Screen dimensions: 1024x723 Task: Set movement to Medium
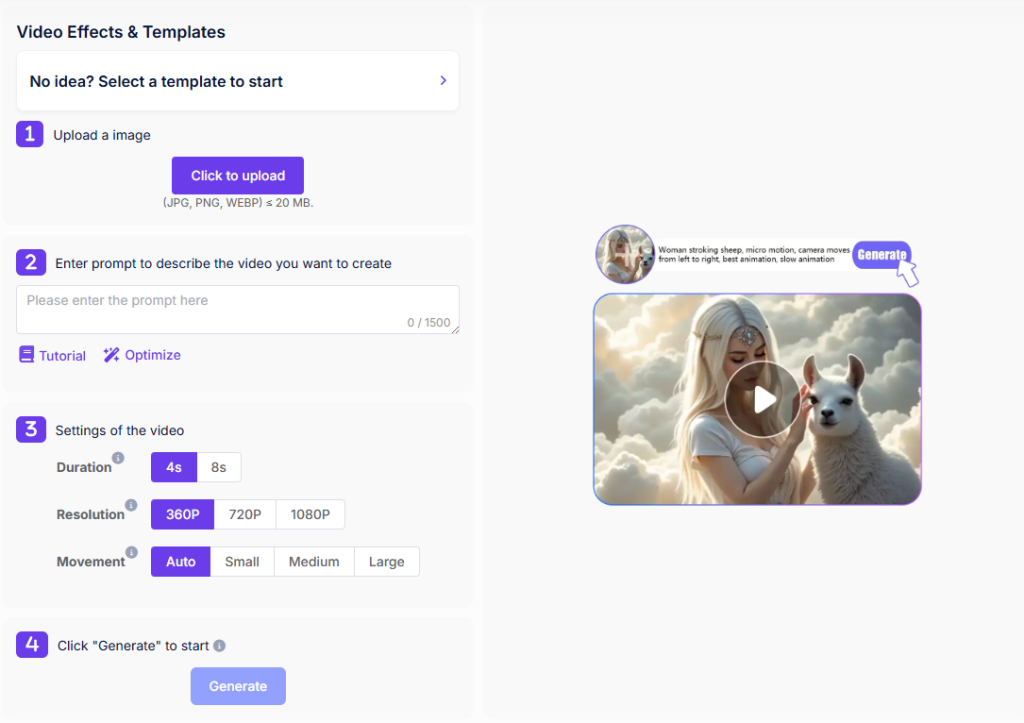coord(314,562)
